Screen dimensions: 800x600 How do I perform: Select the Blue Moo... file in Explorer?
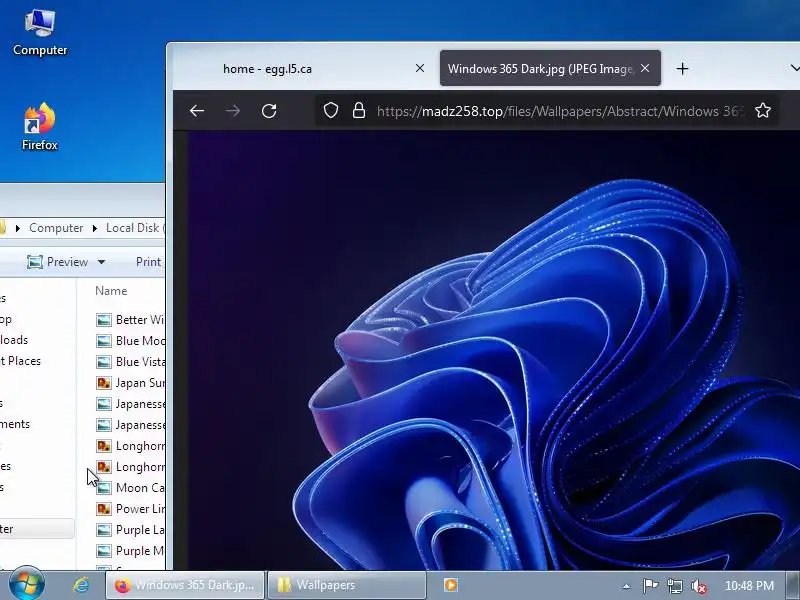coord(130,341)
